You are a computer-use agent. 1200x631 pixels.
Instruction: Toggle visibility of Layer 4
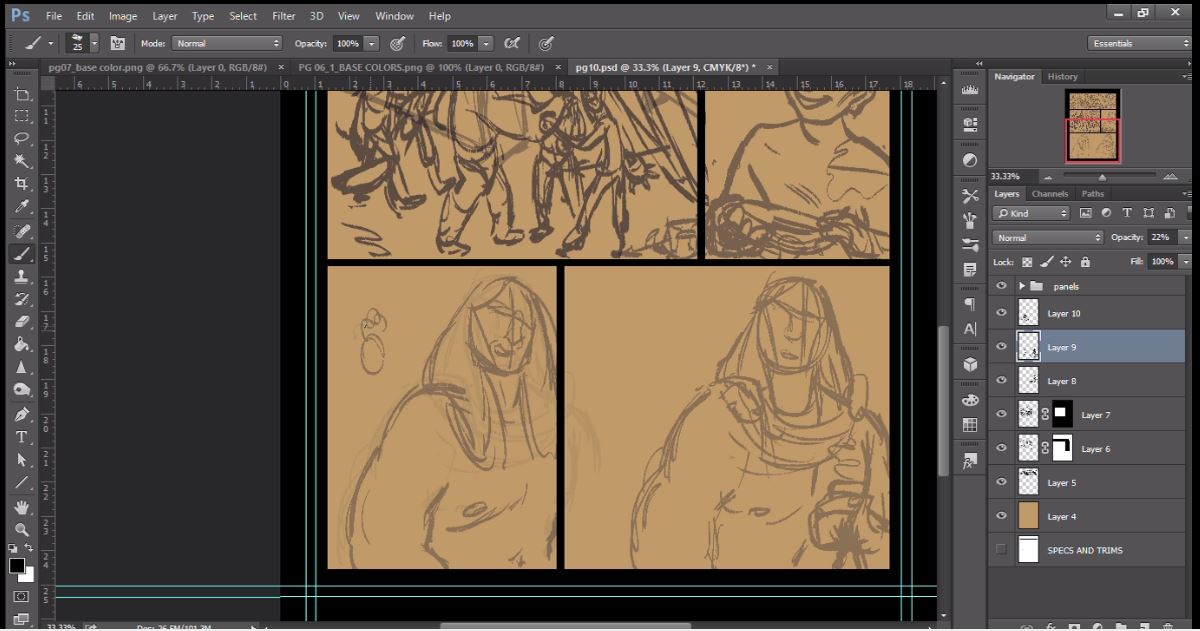[1002, 516]
